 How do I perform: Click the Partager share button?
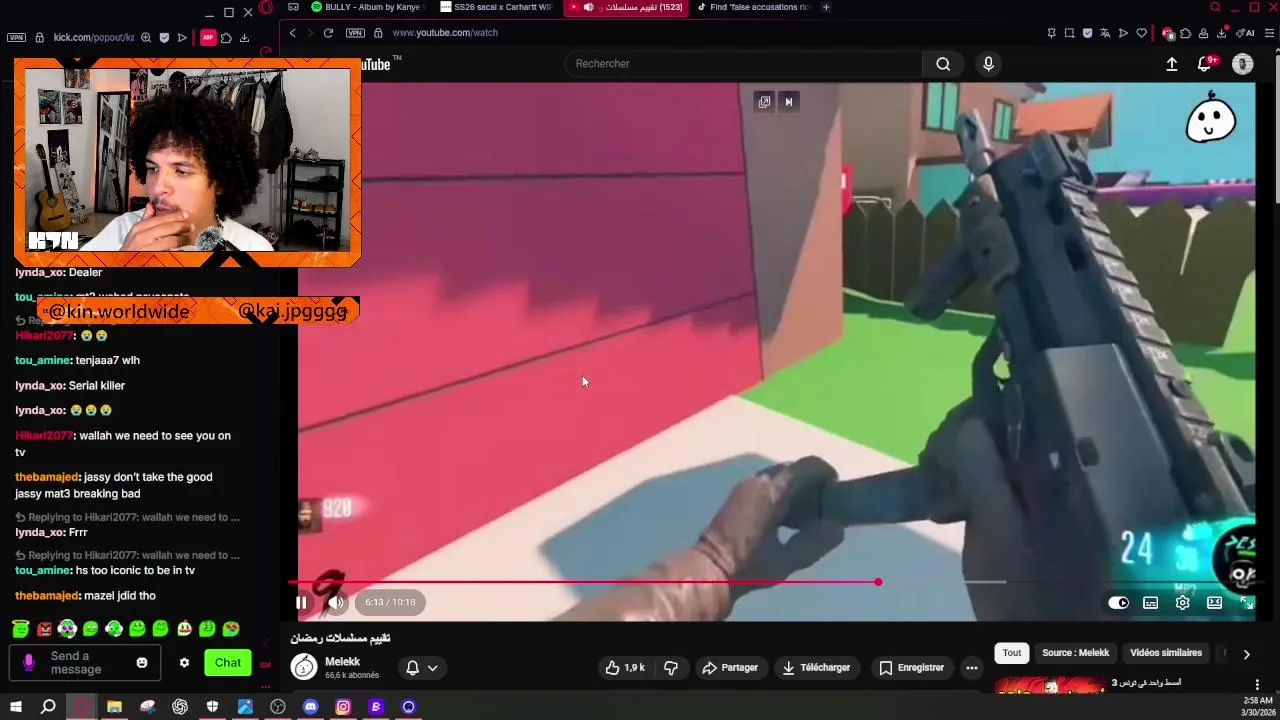point(730,668)
